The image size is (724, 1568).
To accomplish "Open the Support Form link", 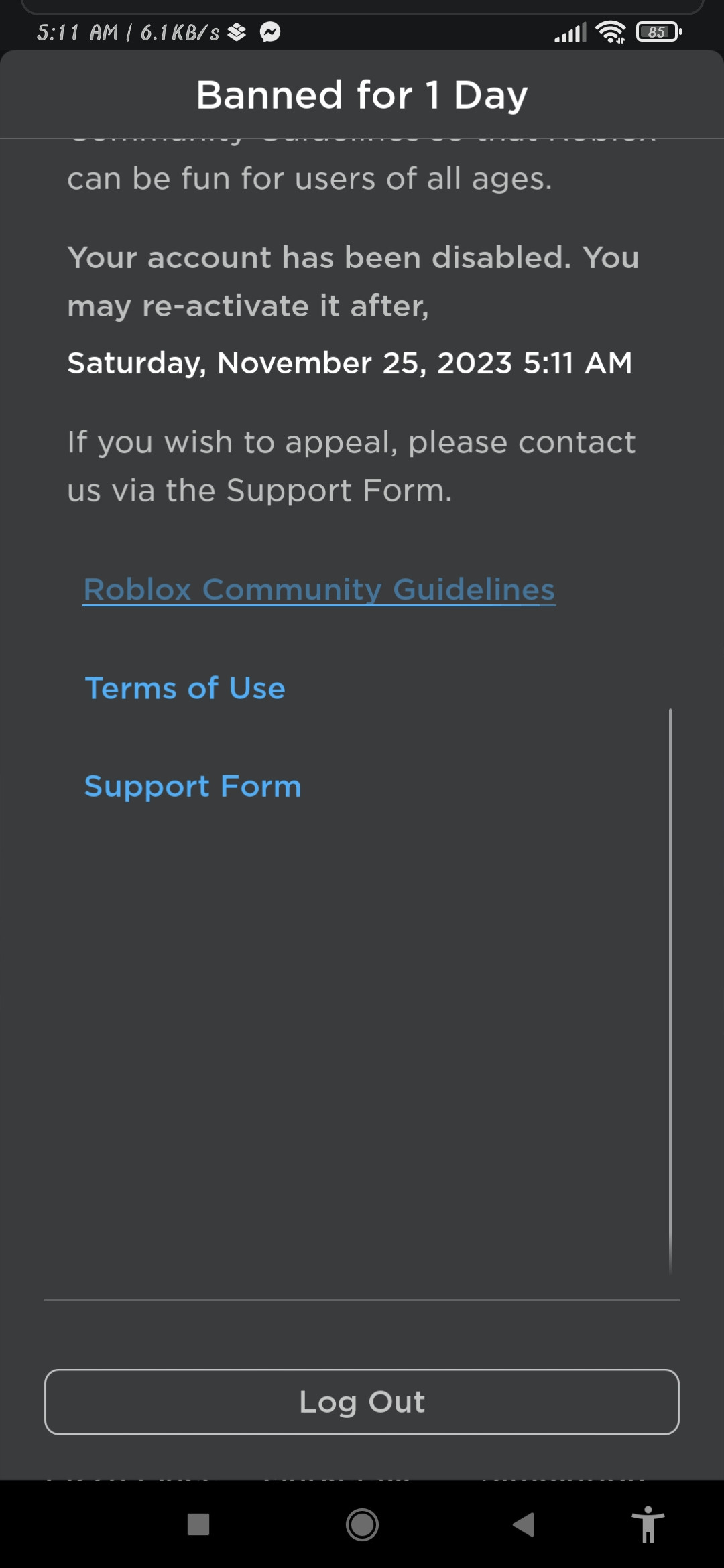I will point(193,787).
